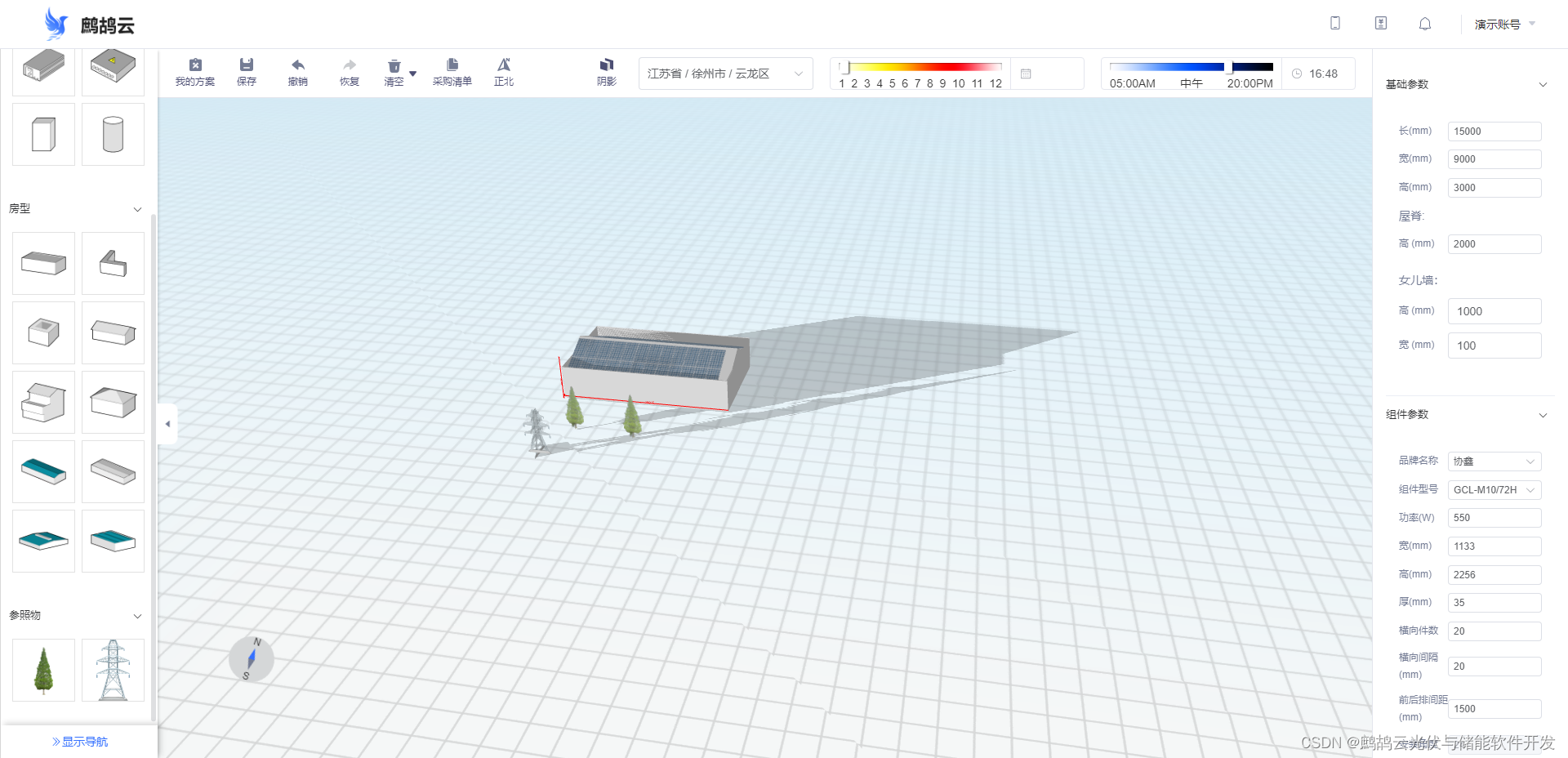Open the 品牌名称 dropdown 协鑫
The height and width of the screenshot is (758, 1568).
tap(1494, 461)
